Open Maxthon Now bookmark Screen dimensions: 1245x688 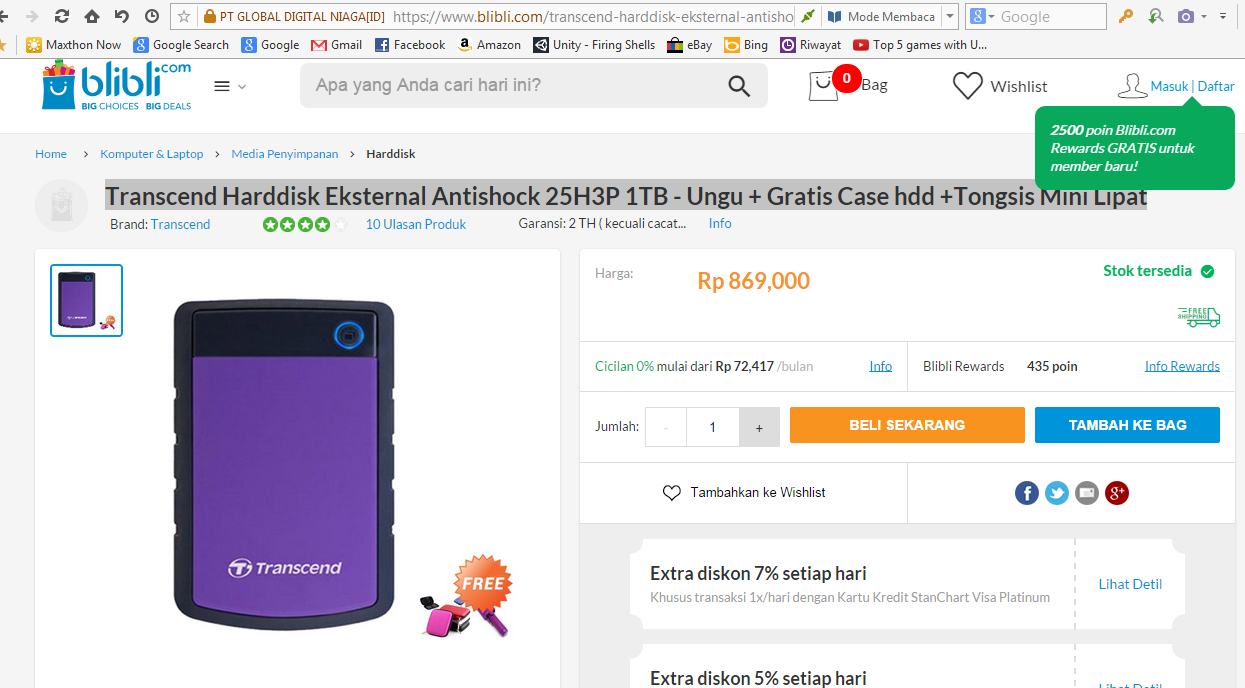73,45
